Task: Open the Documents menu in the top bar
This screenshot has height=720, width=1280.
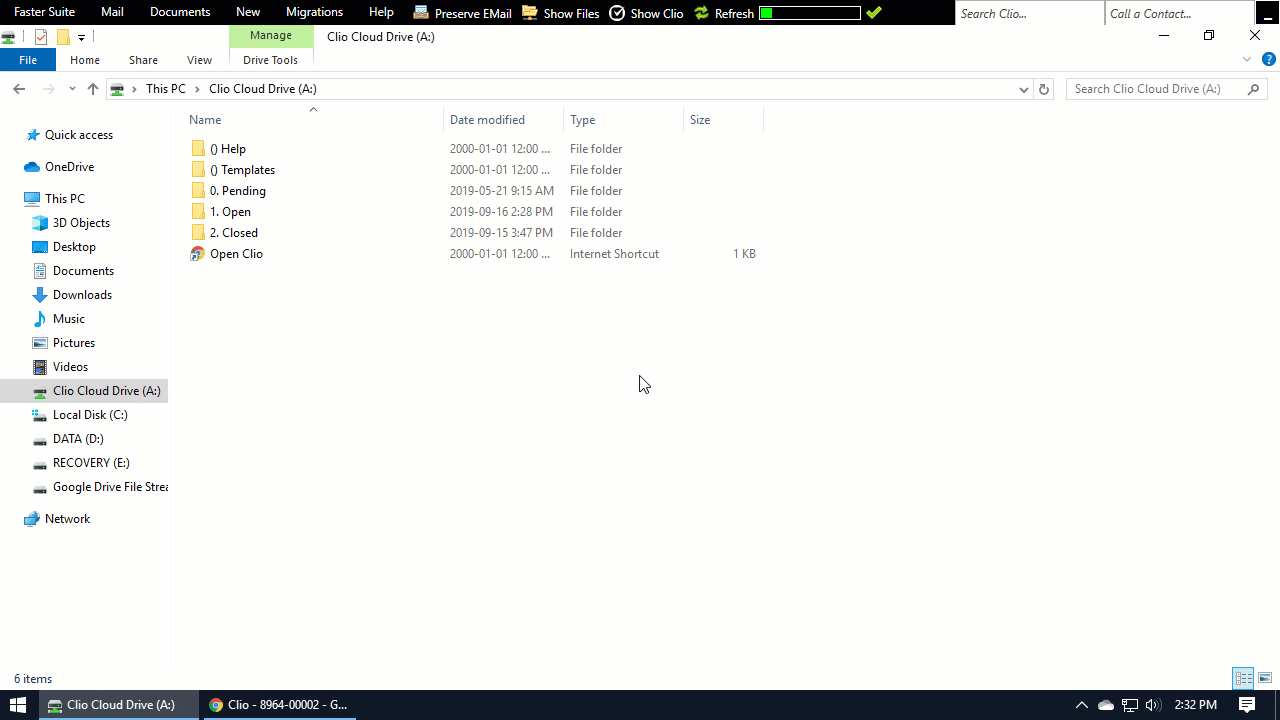Action: coord(180,12)
